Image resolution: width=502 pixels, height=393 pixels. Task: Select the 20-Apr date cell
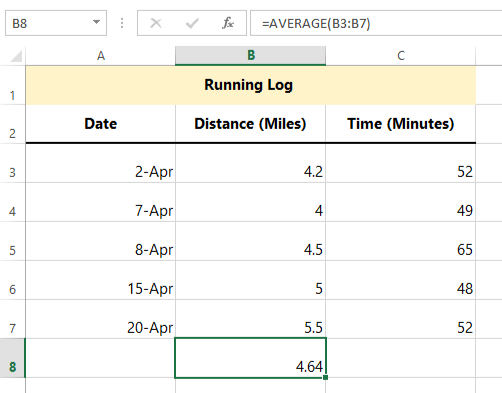pyautogui.click(x=101, y=319)
